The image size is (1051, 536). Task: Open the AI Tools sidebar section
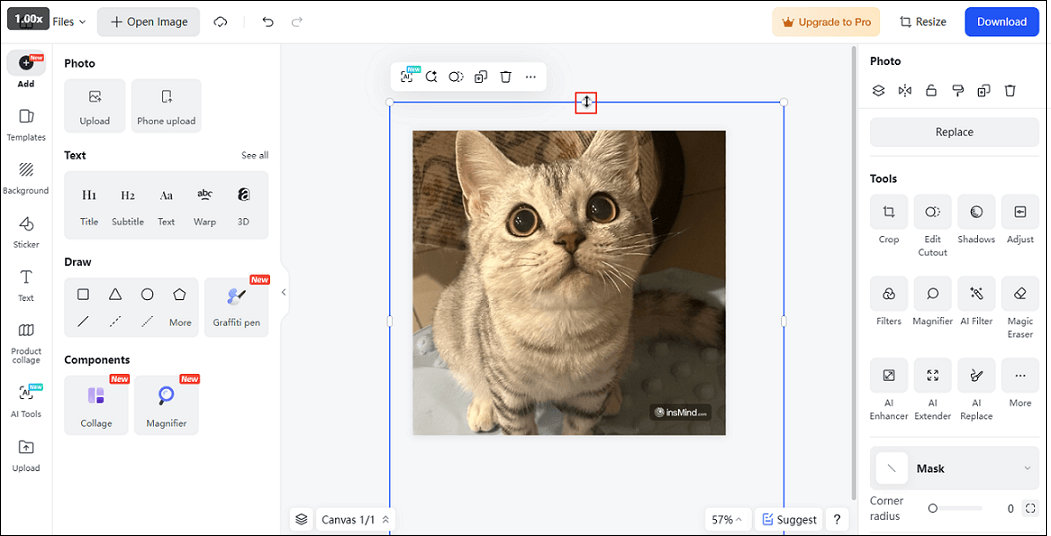[26, 401]
